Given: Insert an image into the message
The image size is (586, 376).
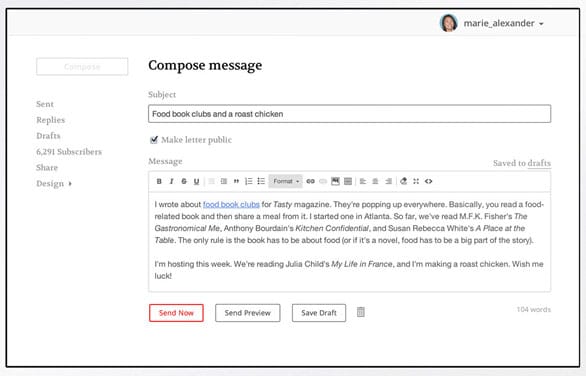Looking at the screenshot, I should pyautogui.click(x=335, y=181).
